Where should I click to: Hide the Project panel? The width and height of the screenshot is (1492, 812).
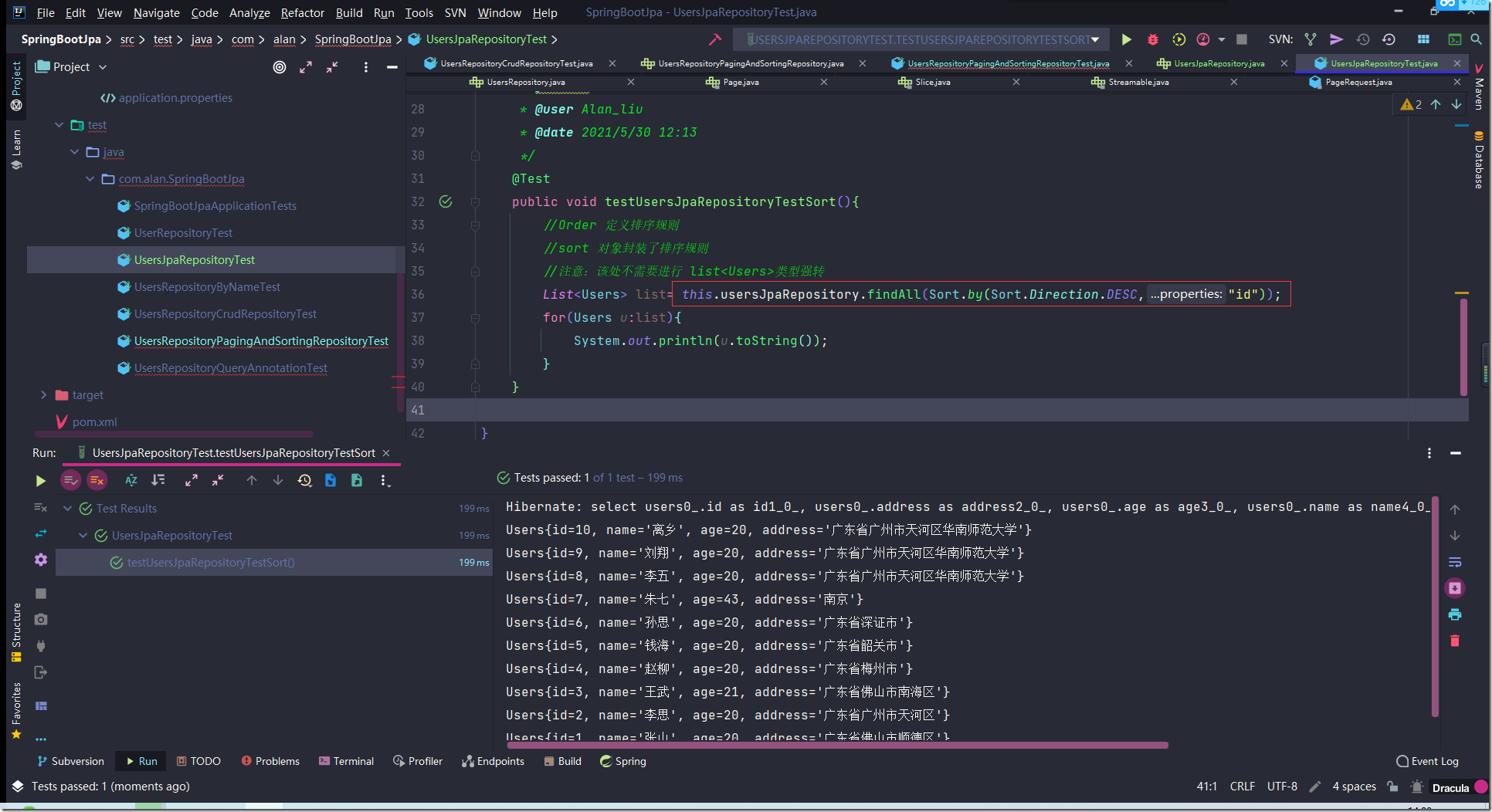(392, 67)
